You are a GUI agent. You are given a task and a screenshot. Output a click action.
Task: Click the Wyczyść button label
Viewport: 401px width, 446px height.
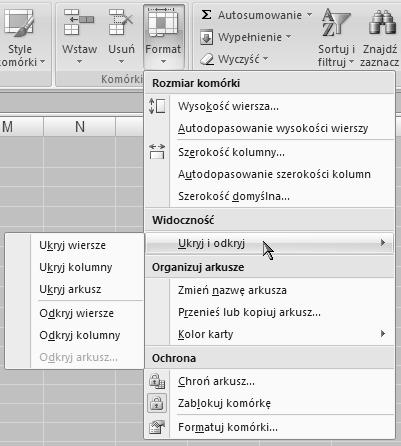click(238, 59)
